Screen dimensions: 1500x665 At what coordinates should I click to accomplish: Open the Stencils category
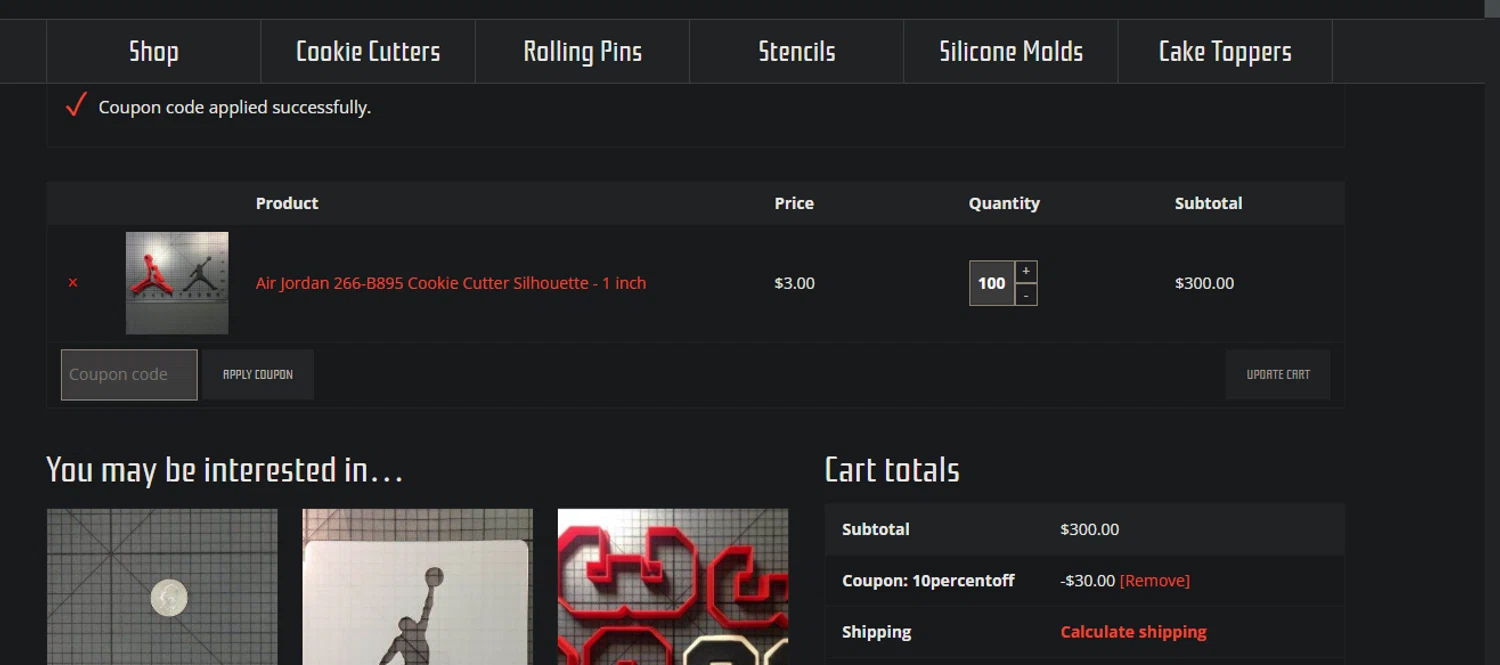796,51
